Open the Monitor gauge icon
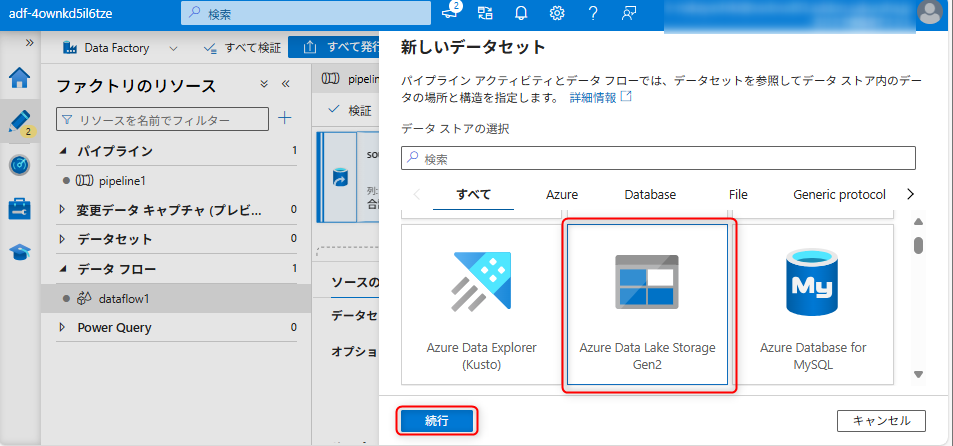 click(20, 165)
